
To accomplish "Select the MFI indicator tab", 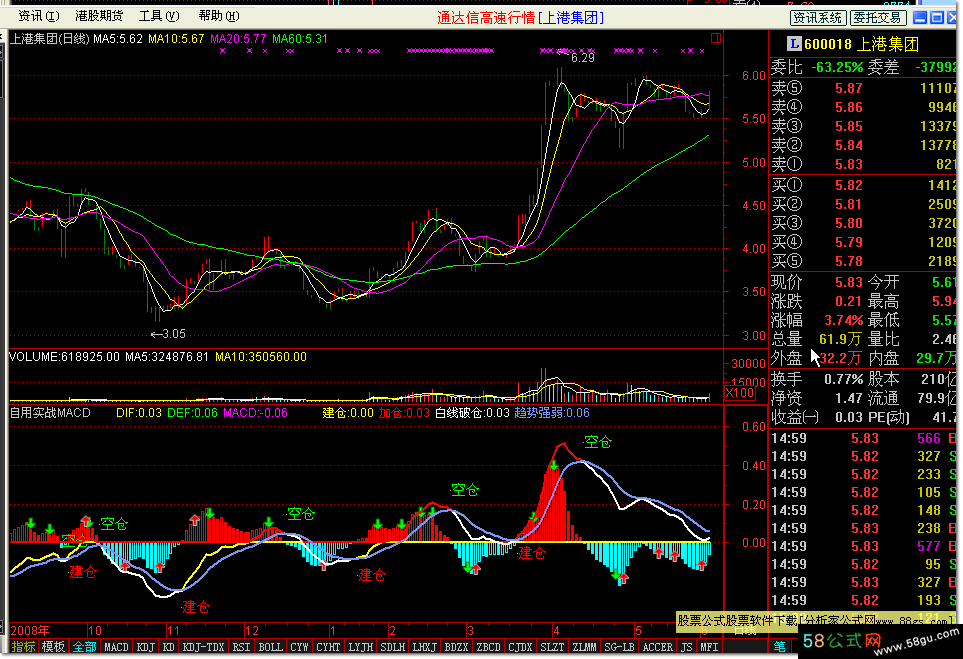I will 709,647.
